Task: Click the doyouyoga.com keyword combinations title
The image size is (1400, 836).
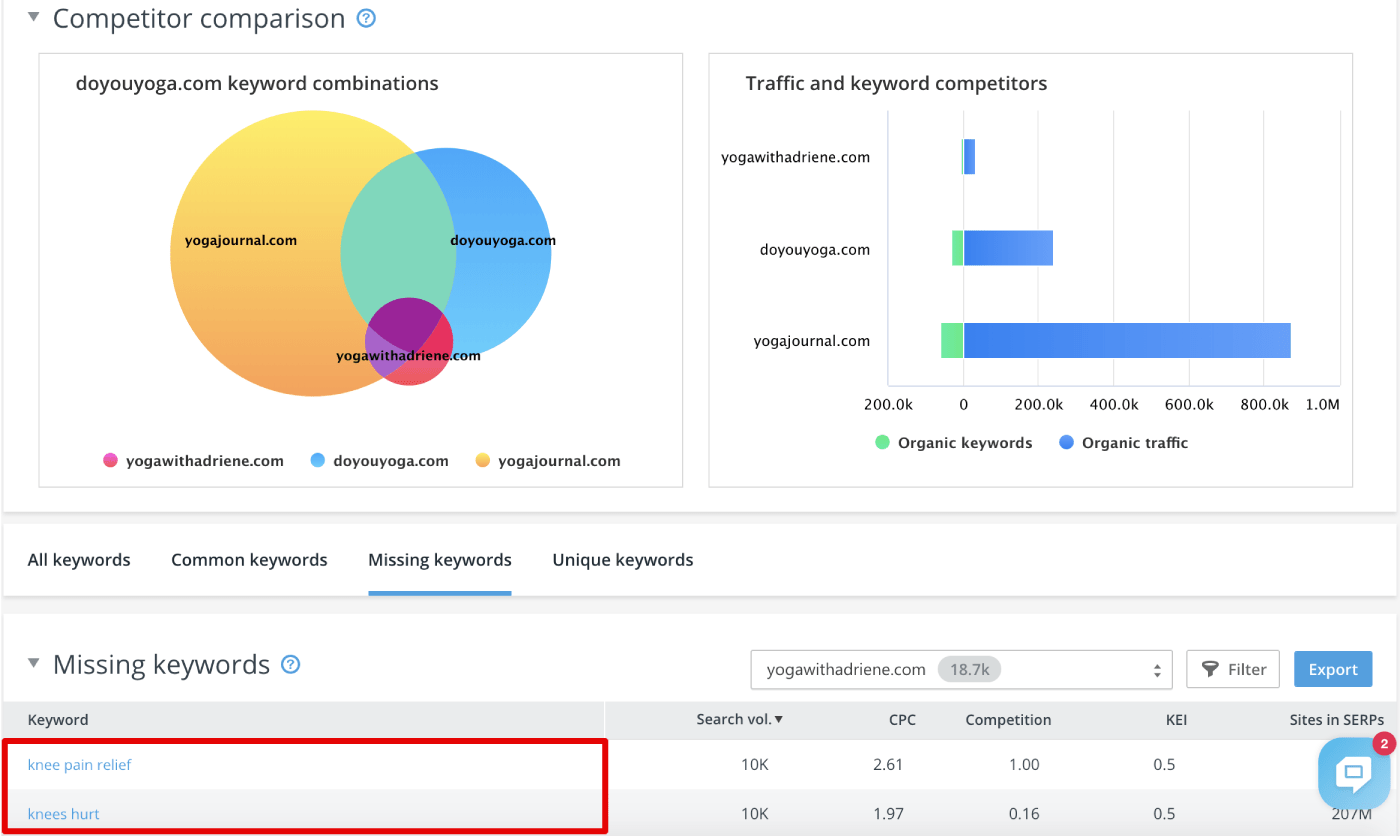Action: pos(257,84)
